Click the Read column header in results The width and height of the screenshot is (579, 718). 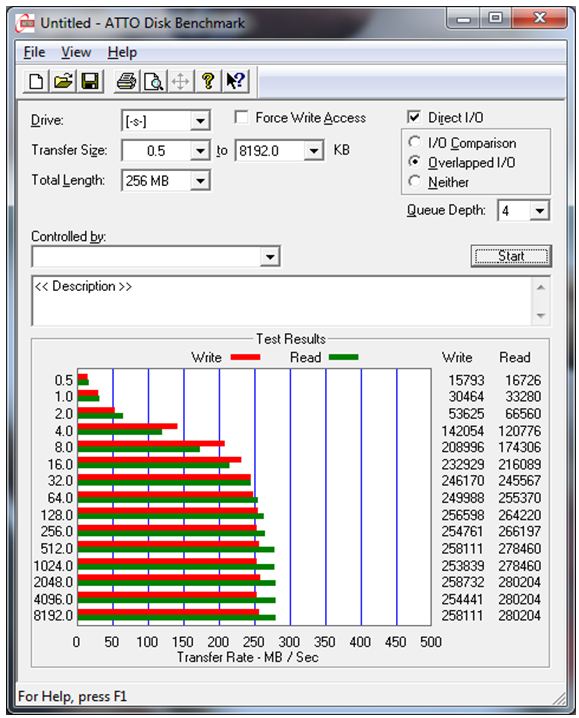514,357
